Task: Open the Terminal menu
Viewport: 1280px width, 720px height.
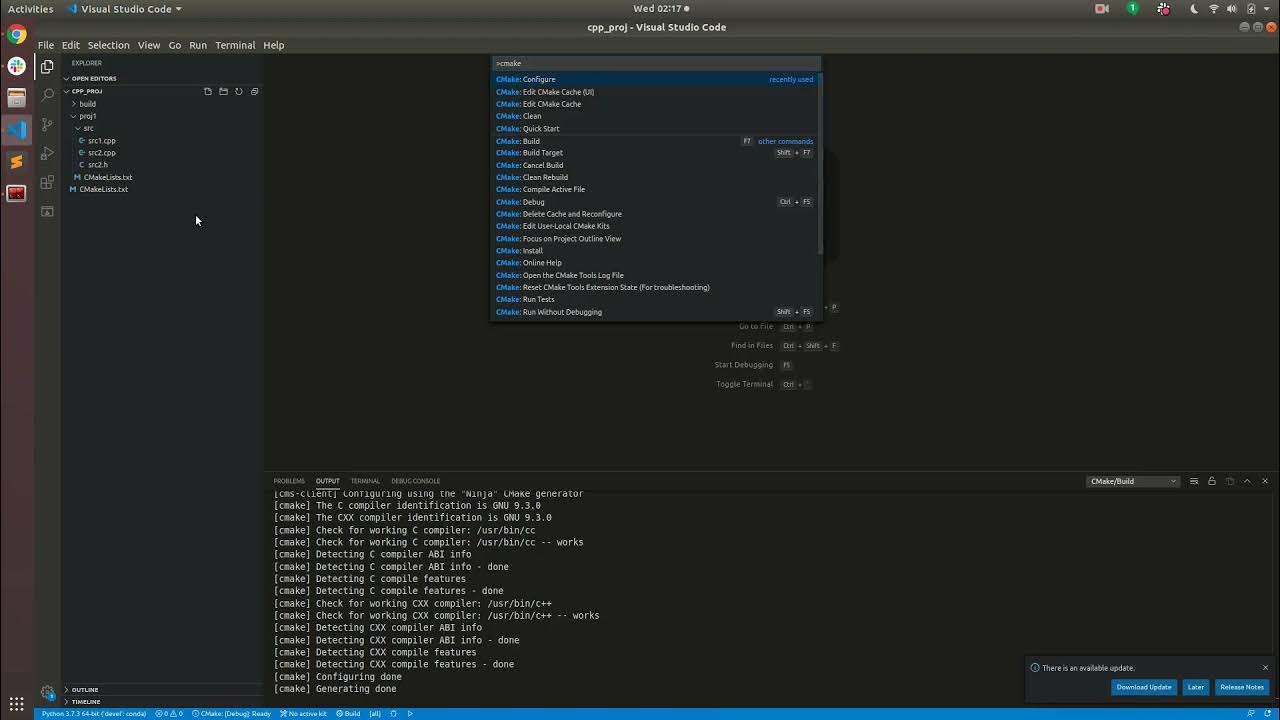Action: [x=235, y=45]
